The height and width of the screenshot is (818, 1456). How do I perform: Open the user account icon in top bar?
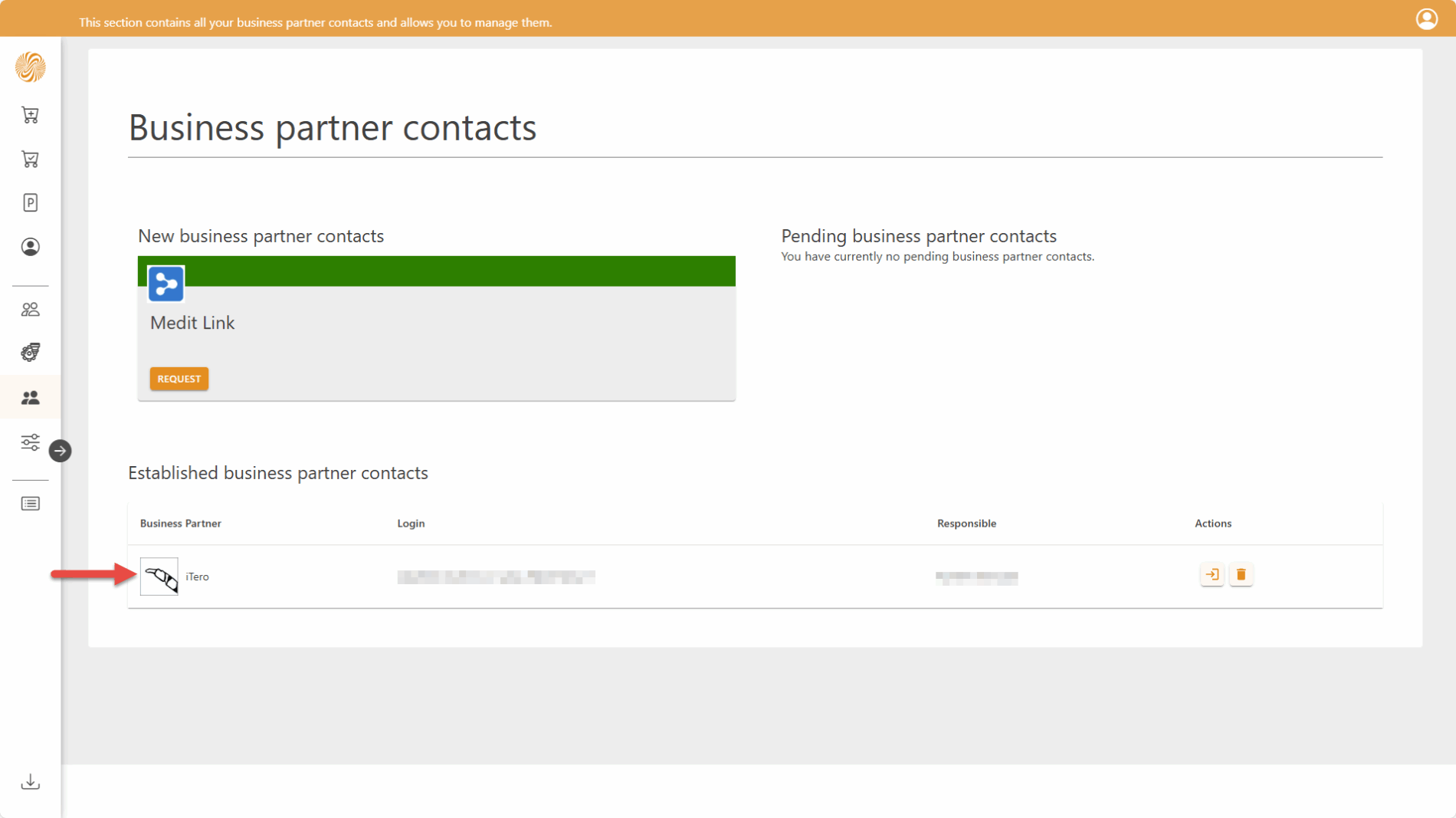(x=1426, y=19)
